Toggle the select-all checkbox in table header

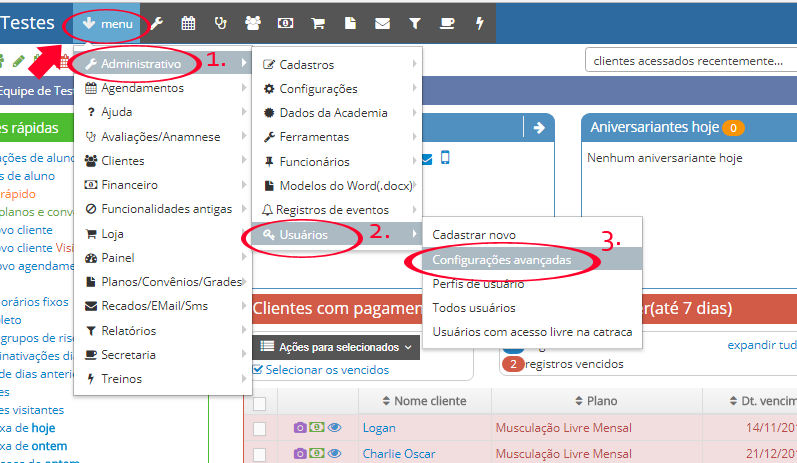point(260,402)
